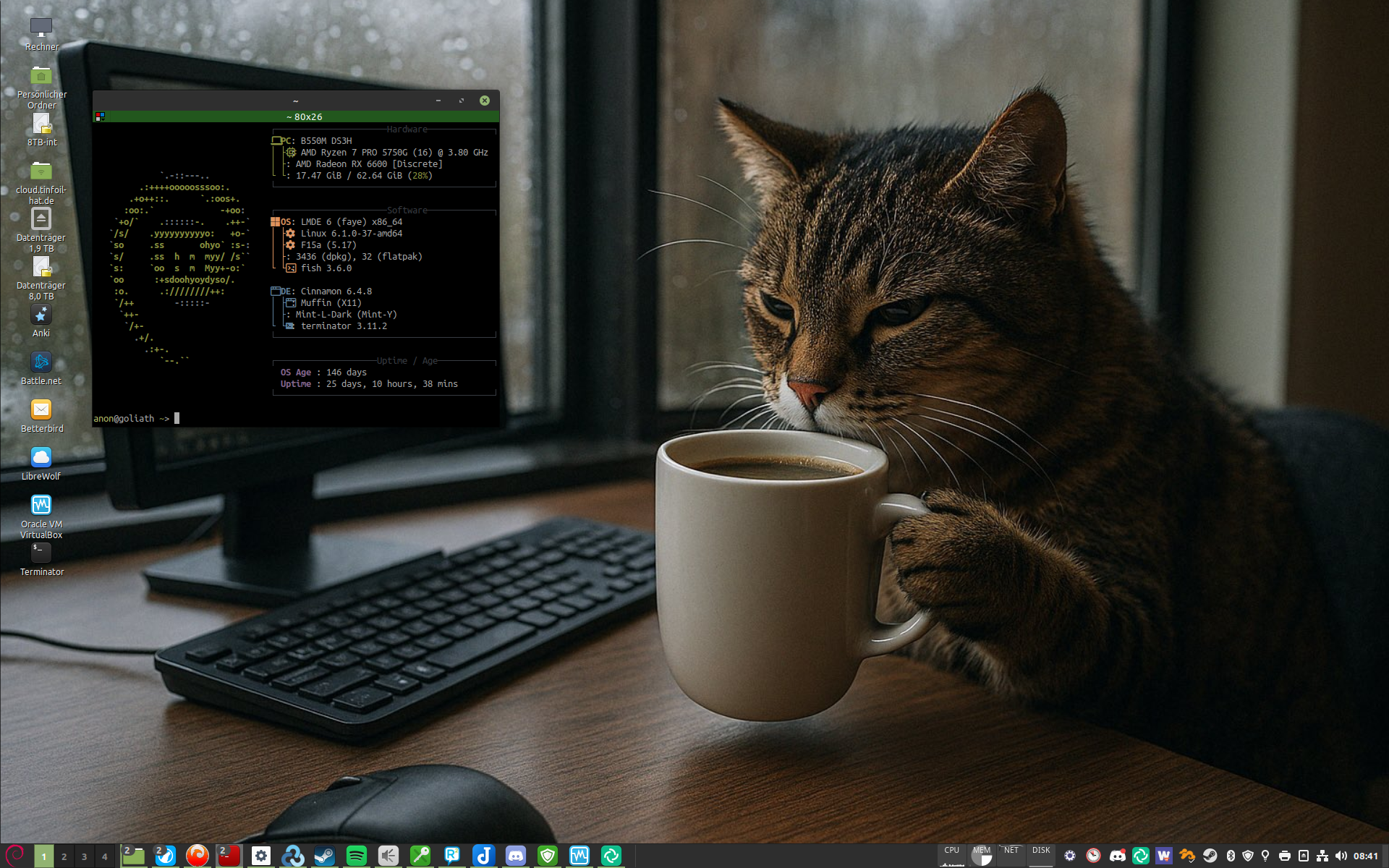This screenshot has width=1389, height=868.
Task: Minimize the terminal window
Action: click(438, 101)
